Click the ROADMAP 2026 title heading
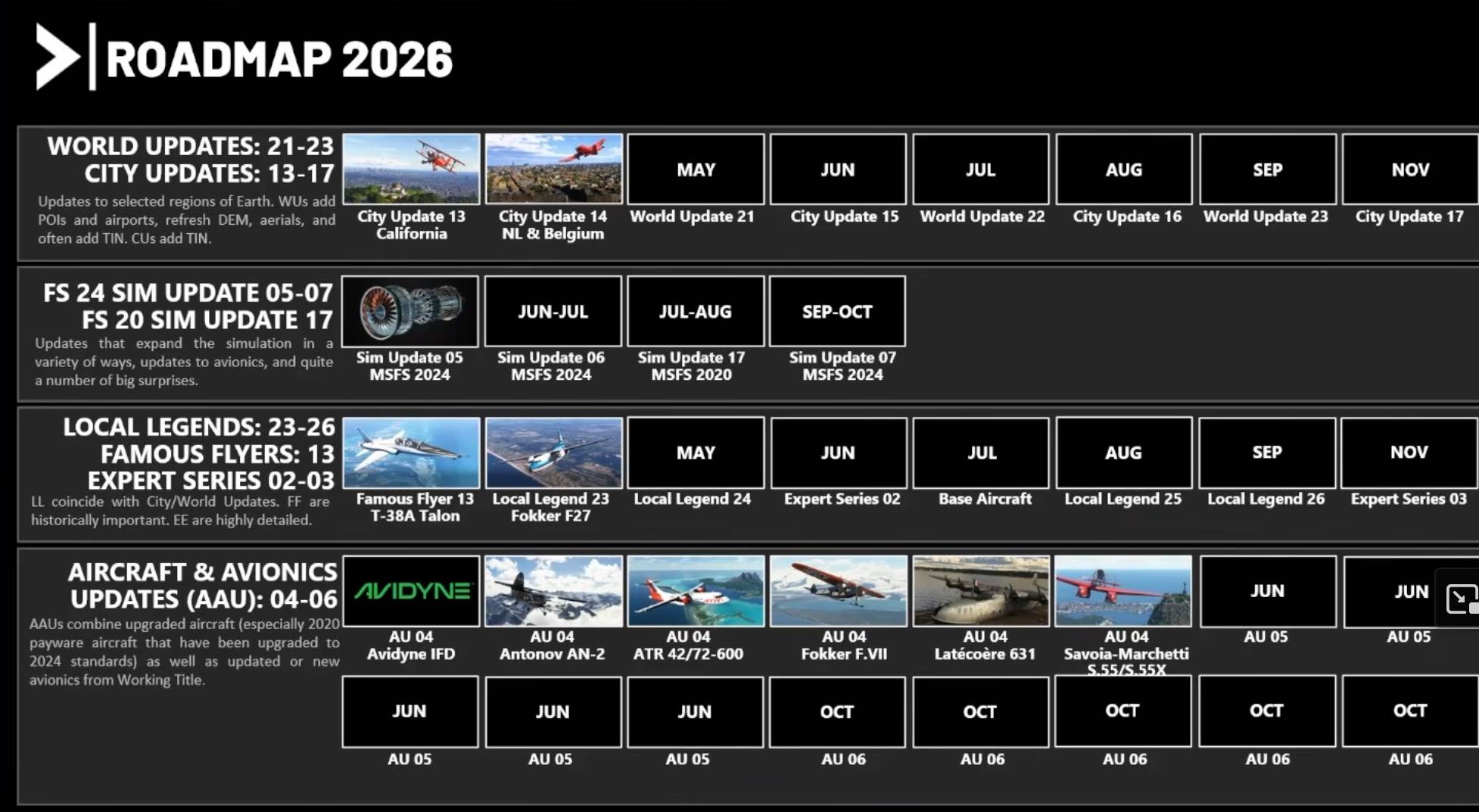 pos(280,59)
